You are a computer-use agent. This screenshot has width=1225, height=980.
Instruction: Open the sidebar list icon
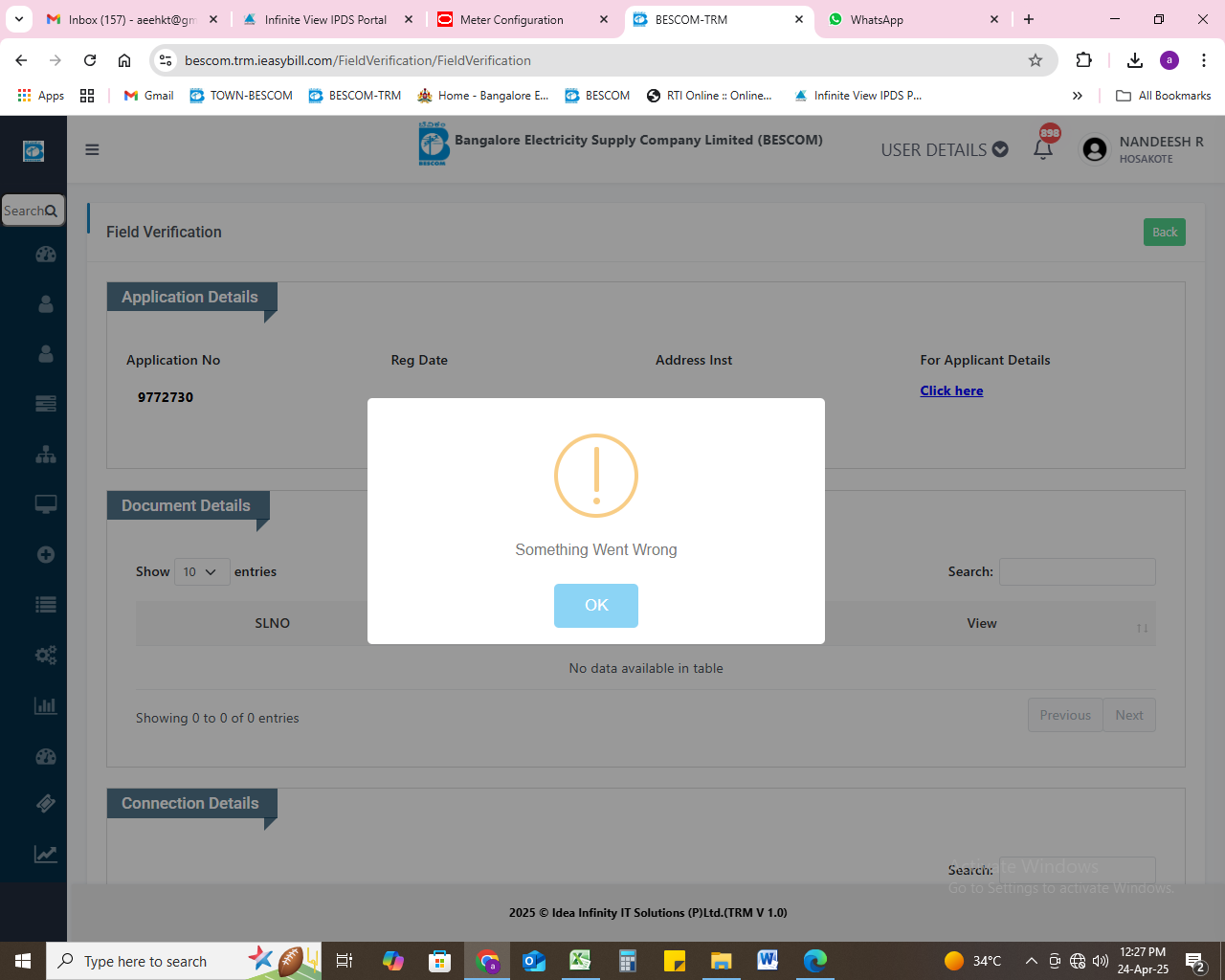(45, 605)
